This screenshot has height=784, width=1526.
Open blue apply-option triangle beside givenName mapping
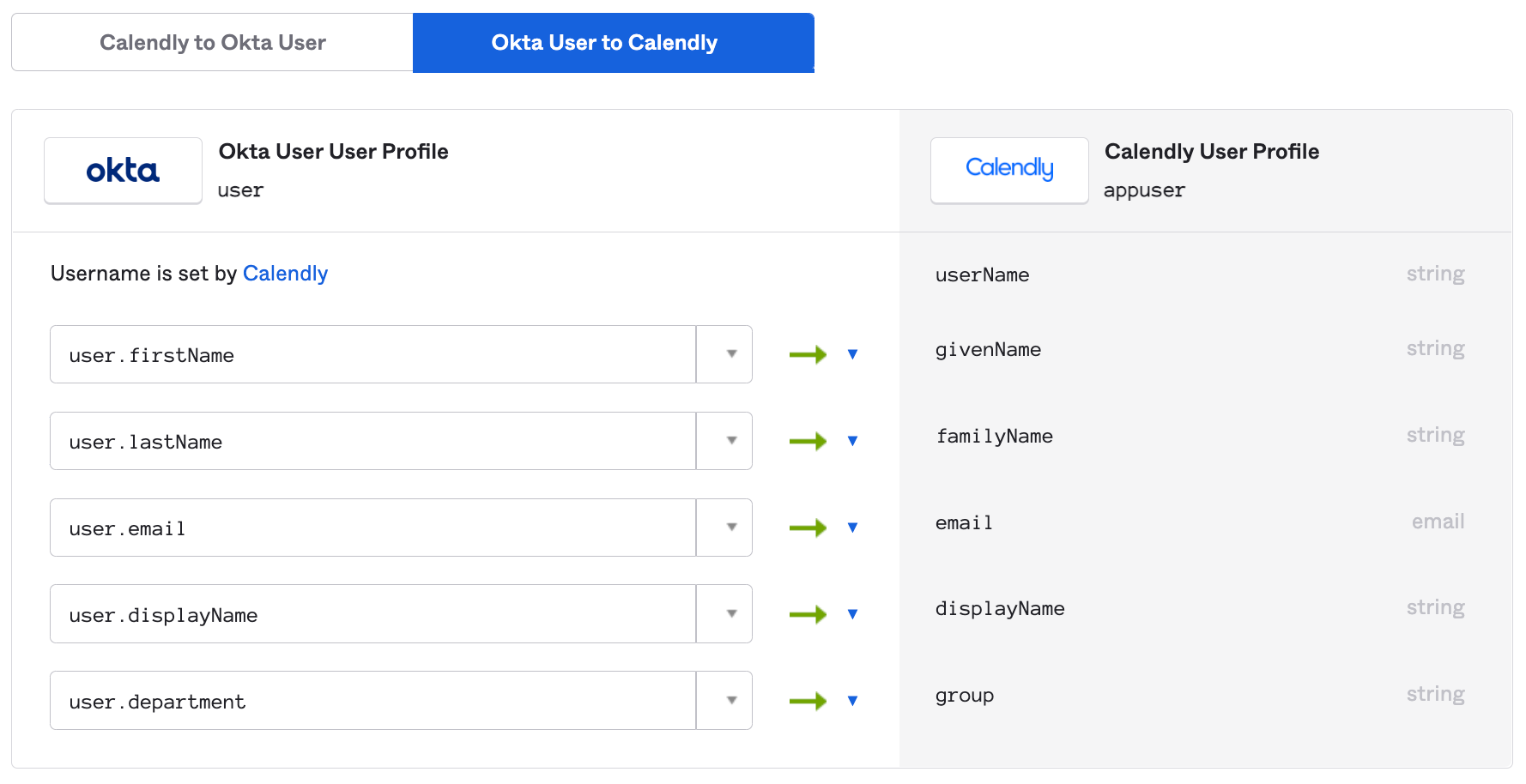coord(852,354)
